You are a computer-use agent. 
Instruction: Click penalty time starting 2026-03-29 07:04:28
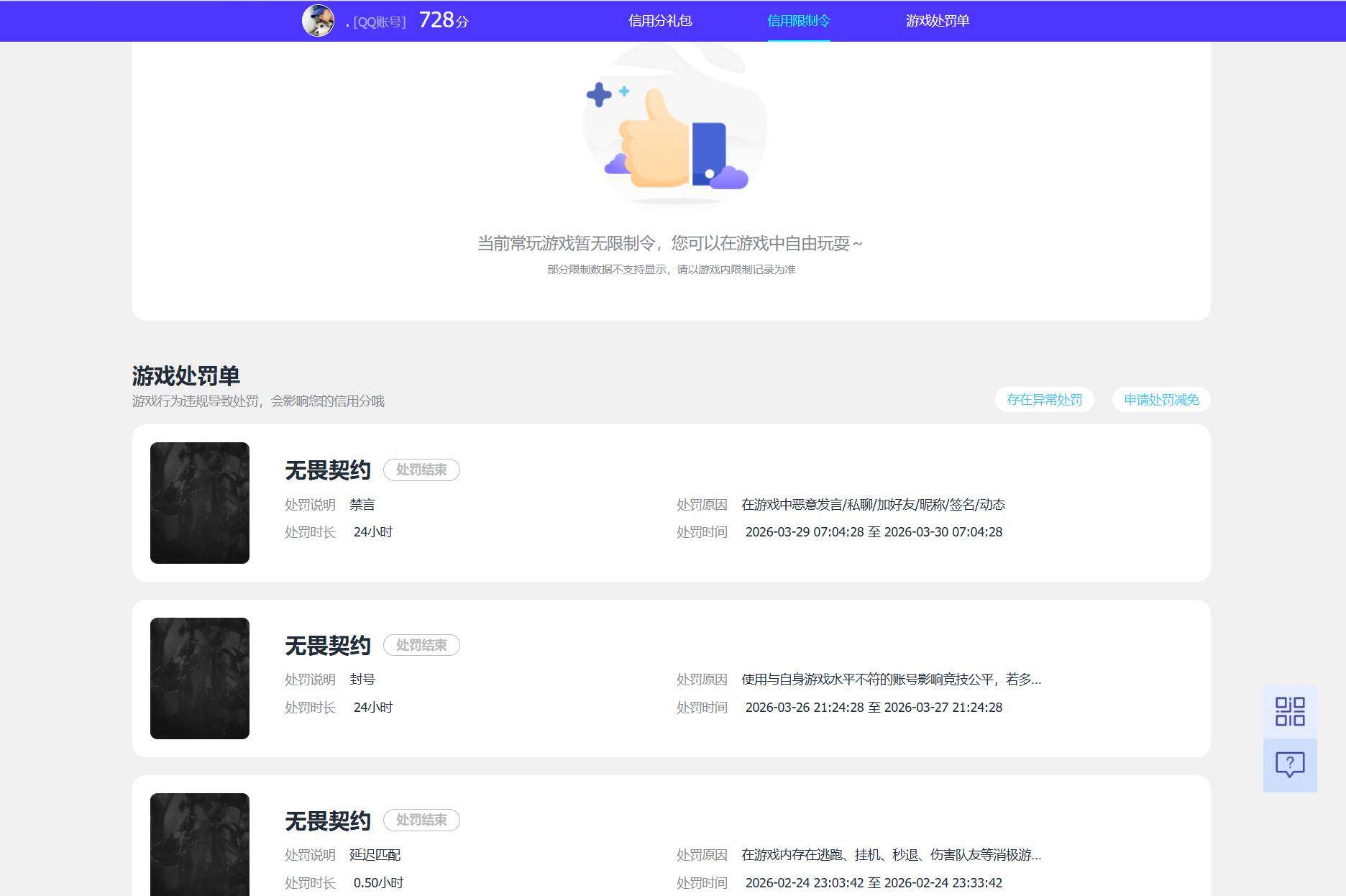point(874,532)
